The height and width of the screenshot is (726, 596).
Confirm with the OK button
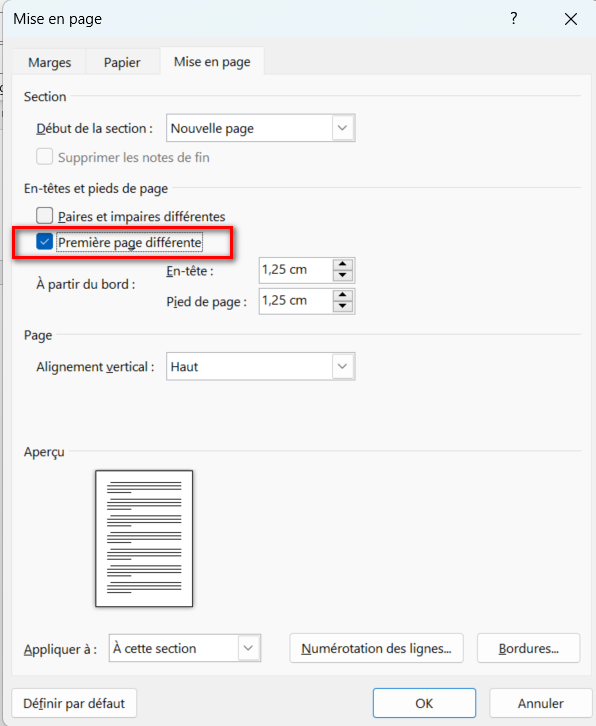(424, 703)
